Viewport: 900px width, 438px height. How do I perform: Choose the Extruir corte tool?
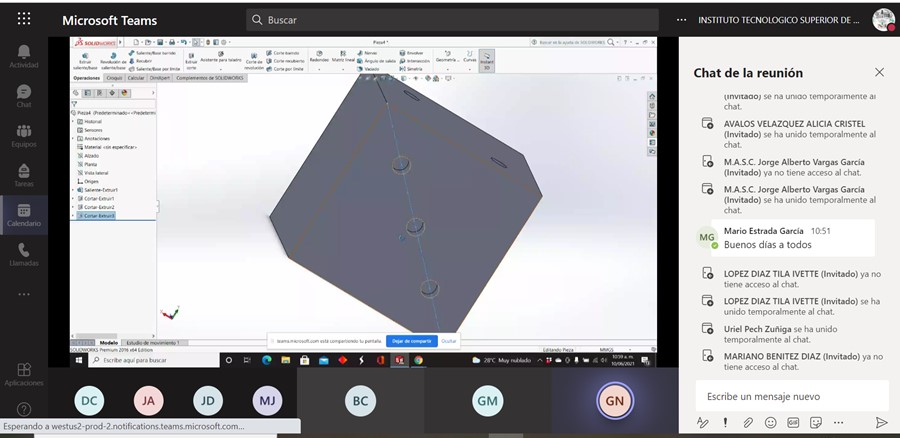click(191, 61)
